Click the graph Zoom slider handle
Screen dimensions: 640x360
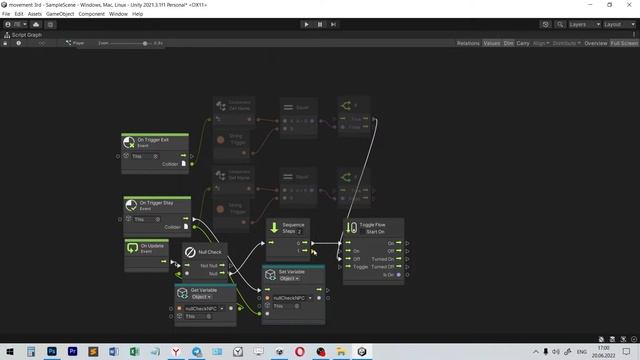(x=145, y=43)
